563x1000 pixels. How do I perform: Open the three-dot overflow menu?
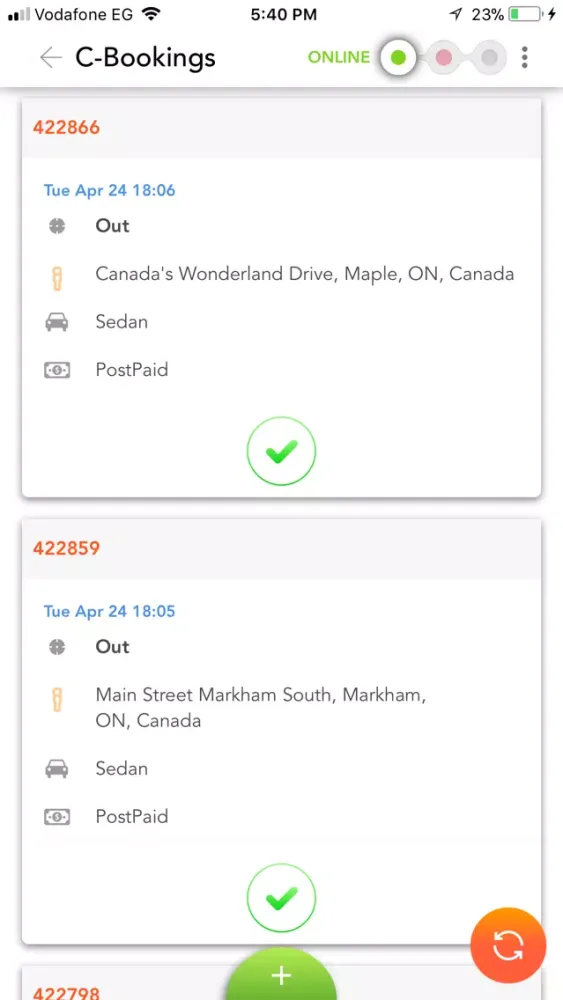(525, 57)
